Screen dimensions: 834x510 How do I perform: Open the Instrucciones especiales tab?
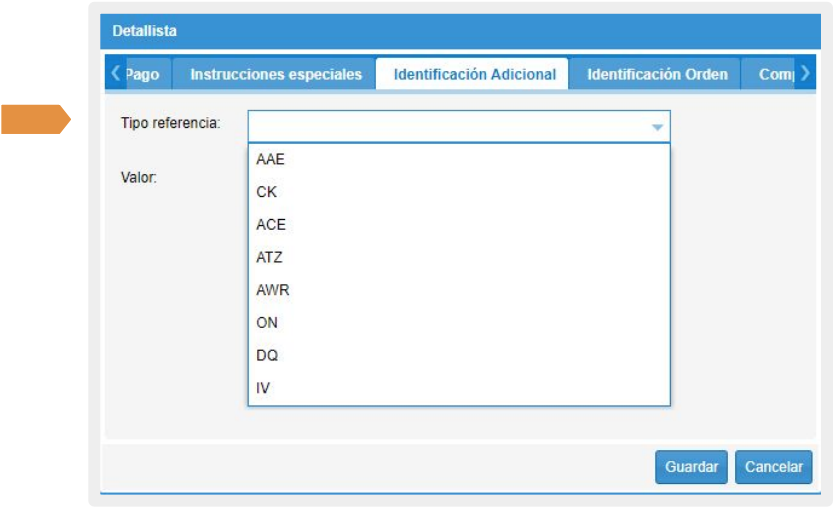click(276, 74)
